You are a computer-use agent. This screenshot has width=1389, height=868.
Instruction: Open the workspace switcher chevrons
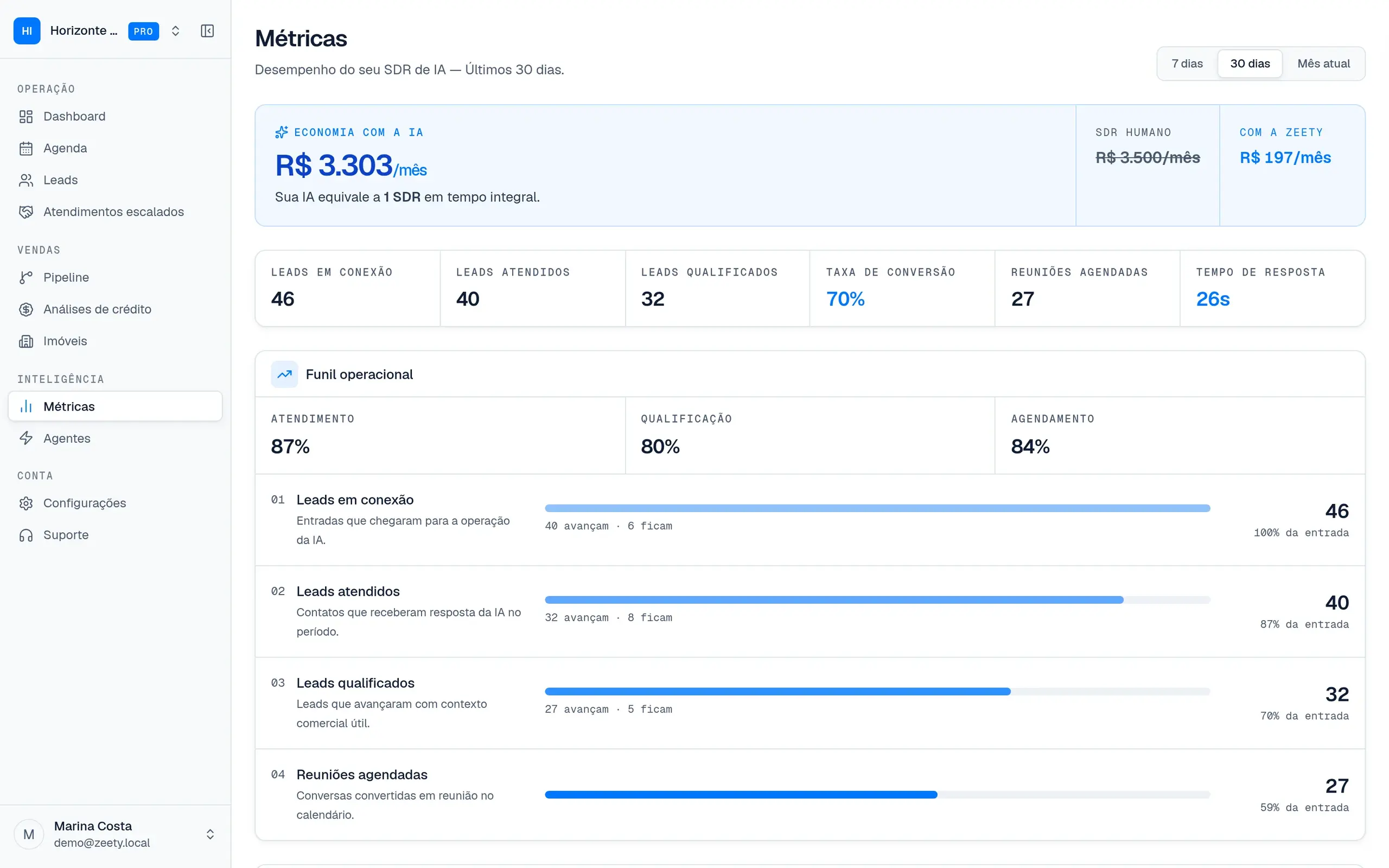tap(176, 31)
